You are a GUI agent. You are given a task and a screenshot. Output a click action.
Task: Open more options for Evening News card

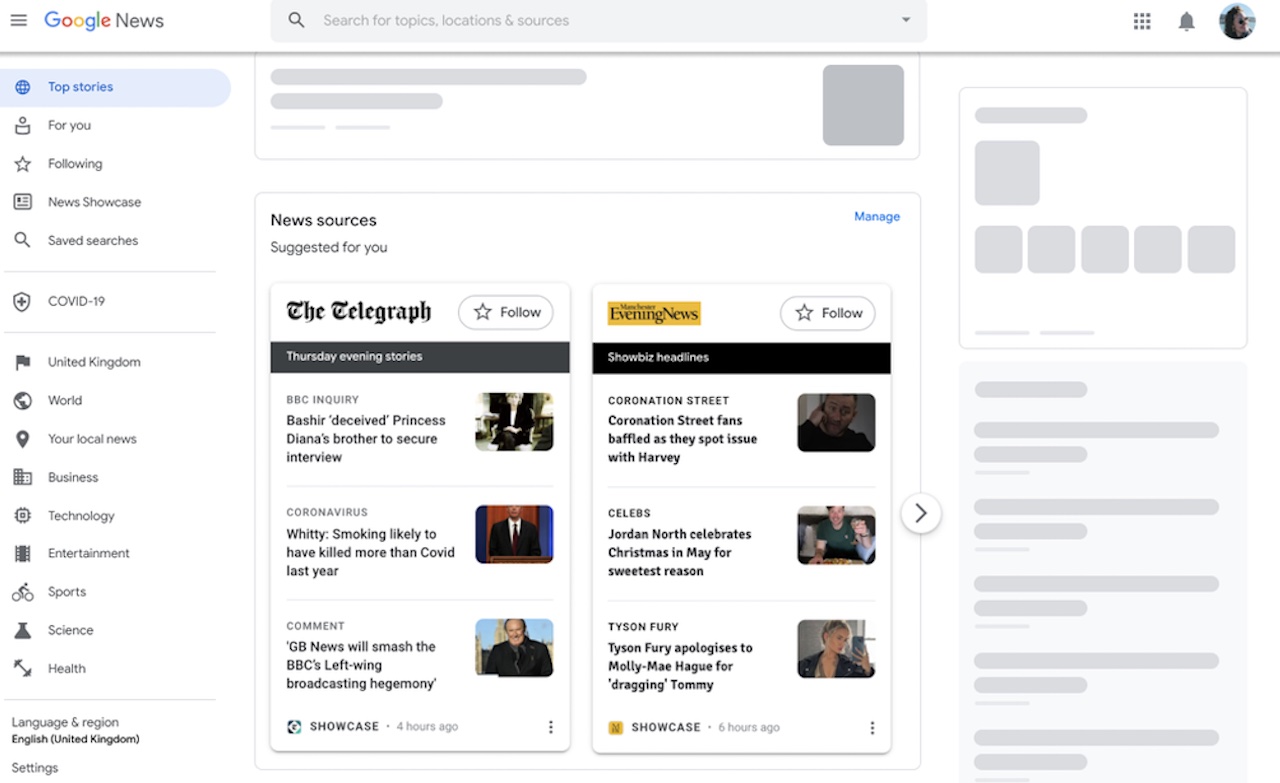pyautogui.click(x=872, y=728)
